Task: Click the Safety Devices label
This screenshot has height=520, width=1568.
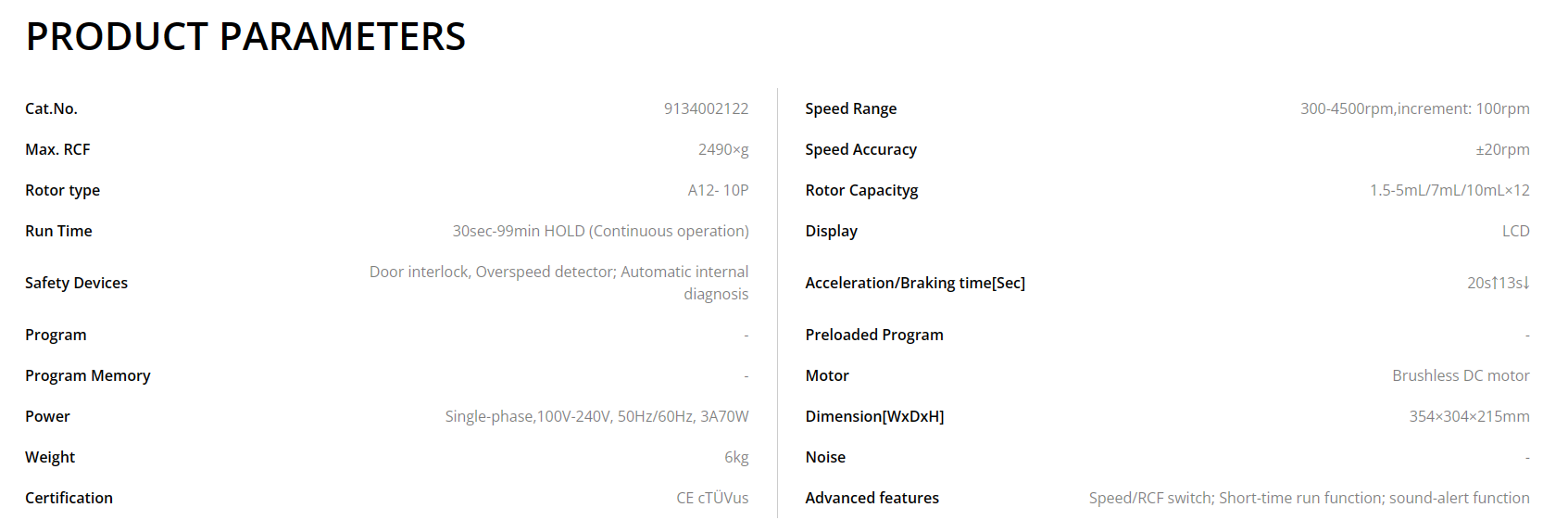Action: pos(76,283)
